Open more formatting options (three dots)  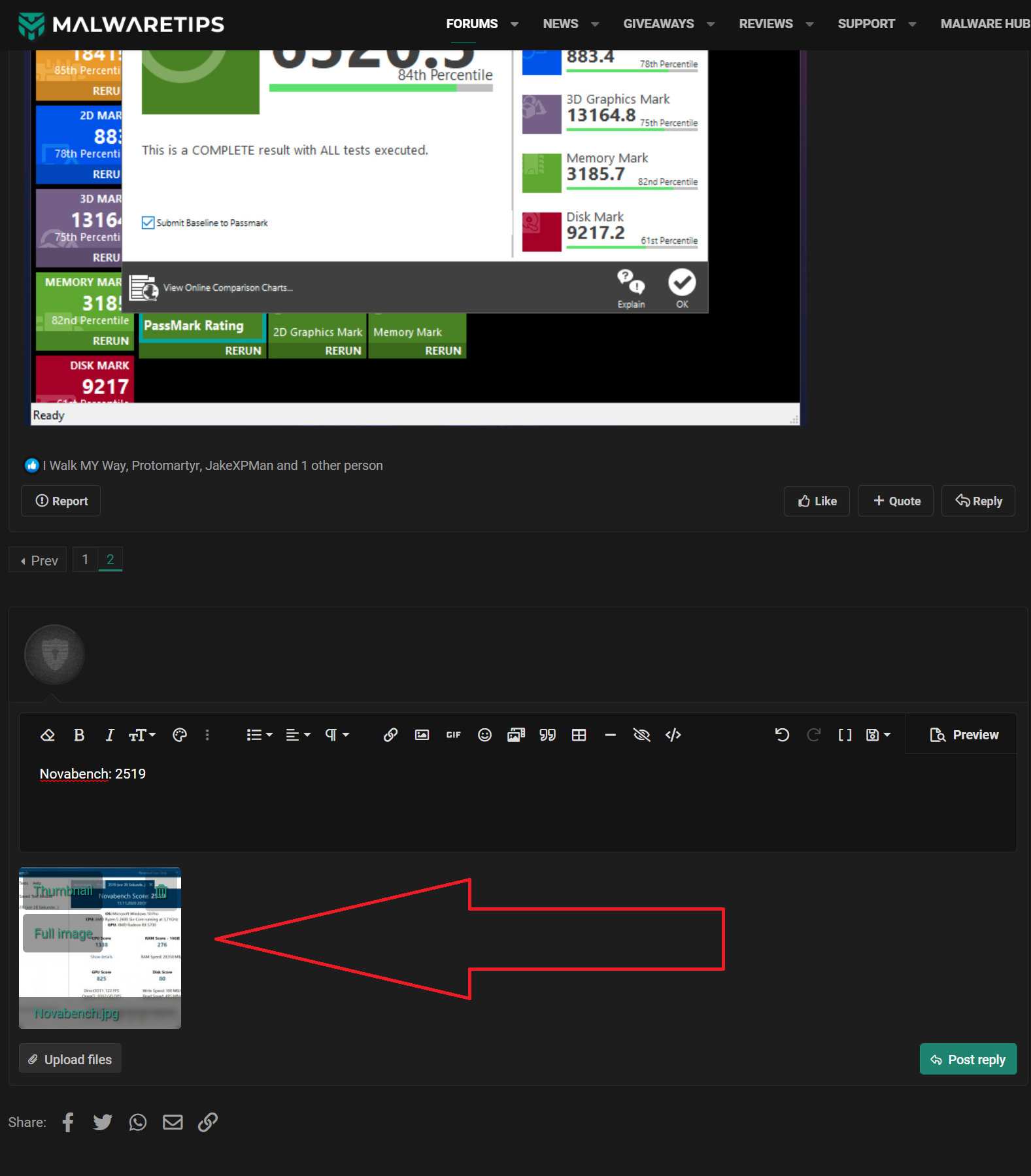pos(207,735)
